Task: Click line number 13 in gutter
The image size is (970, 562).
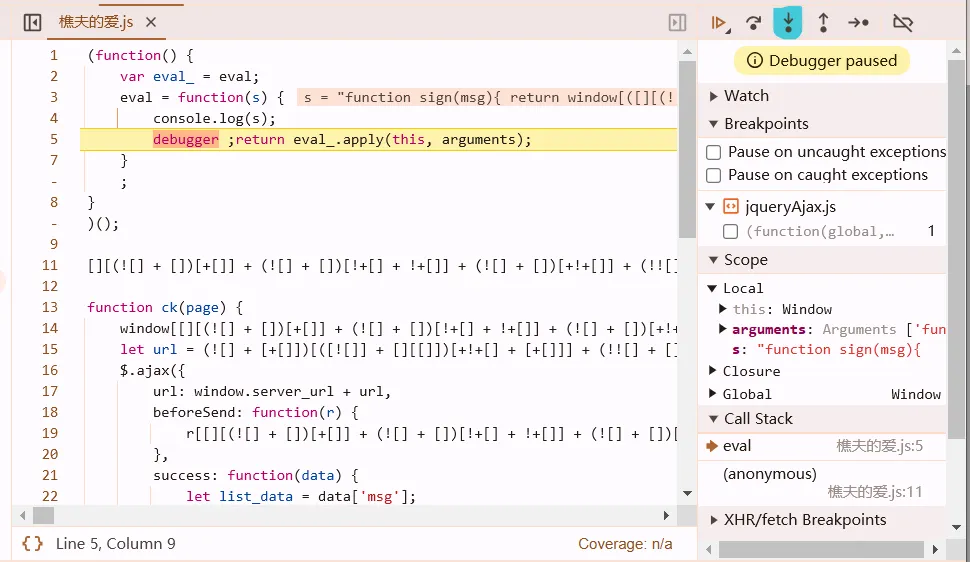Action: point(50,308)
